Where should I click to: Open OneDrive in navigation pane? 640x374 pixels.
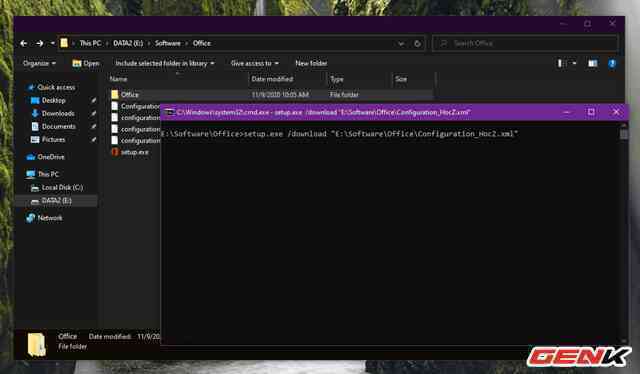click(45, 157)
